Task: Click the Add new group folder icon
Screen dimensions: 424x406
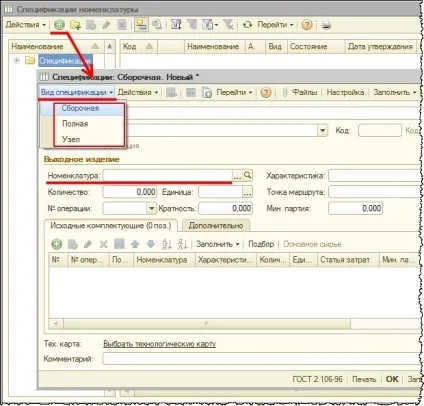Action: (x=75, y=25)
